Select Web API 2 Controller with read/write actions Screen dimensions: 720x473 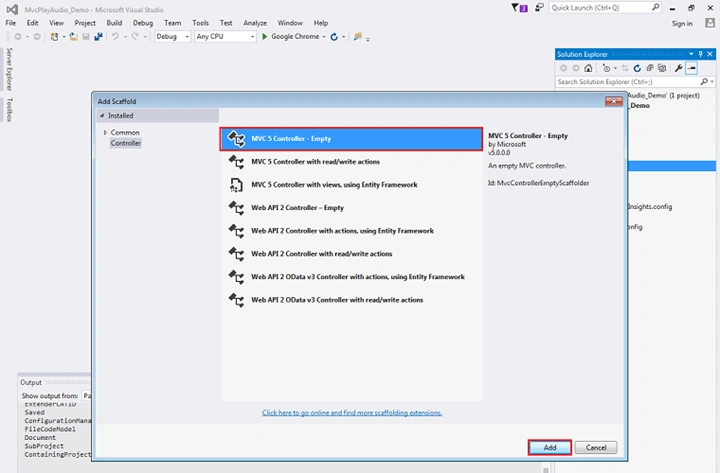pos(351,253)
